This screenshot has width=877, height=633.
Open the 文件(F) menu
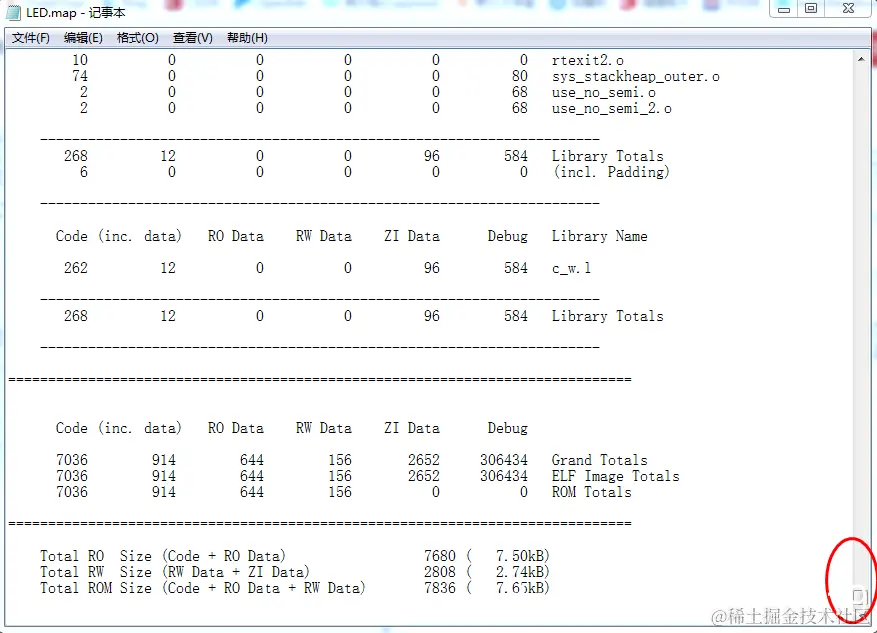(x=31, y=38)
